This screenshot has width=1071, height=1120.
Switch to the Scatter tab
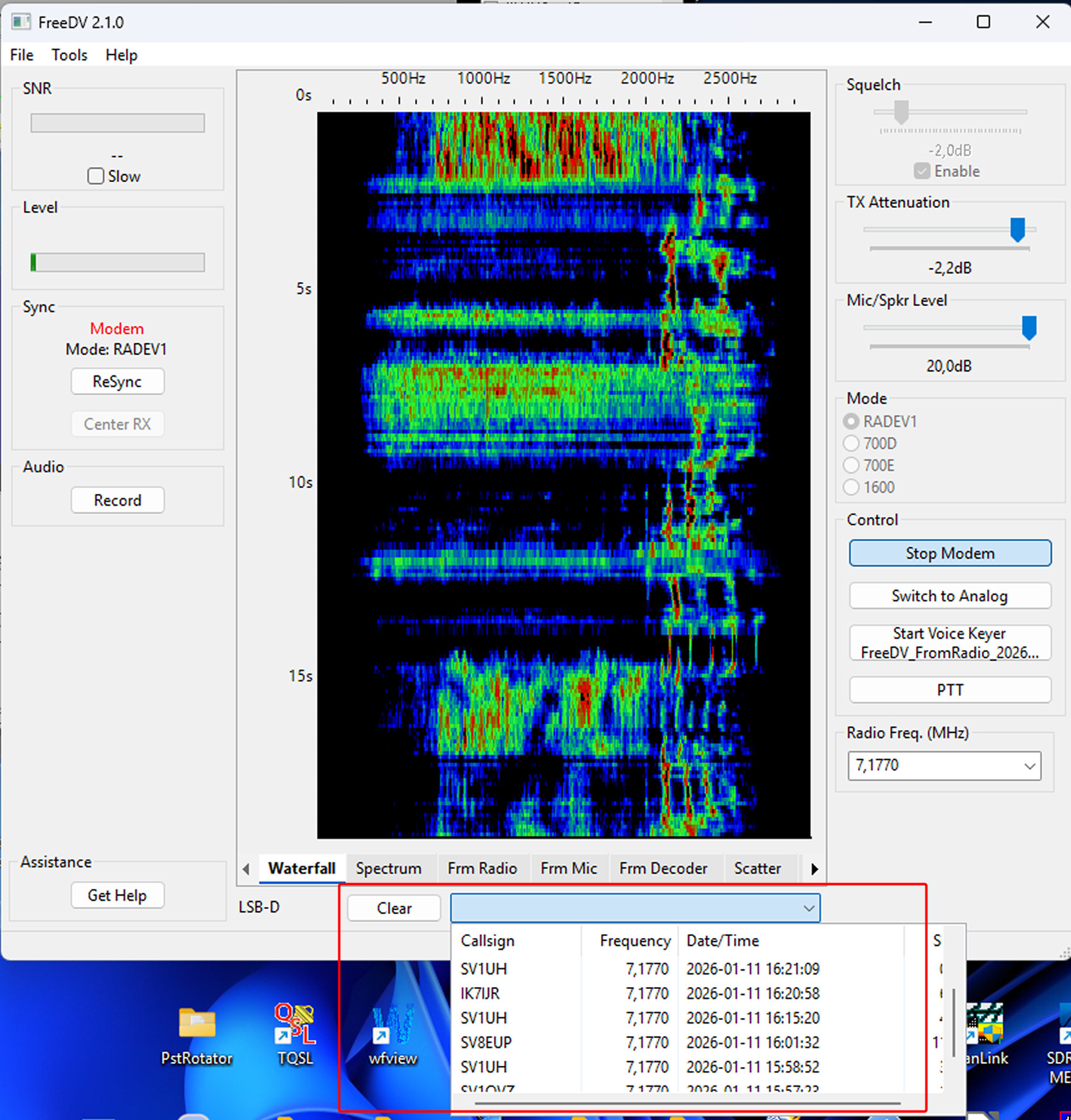click(x=757, y=869)
